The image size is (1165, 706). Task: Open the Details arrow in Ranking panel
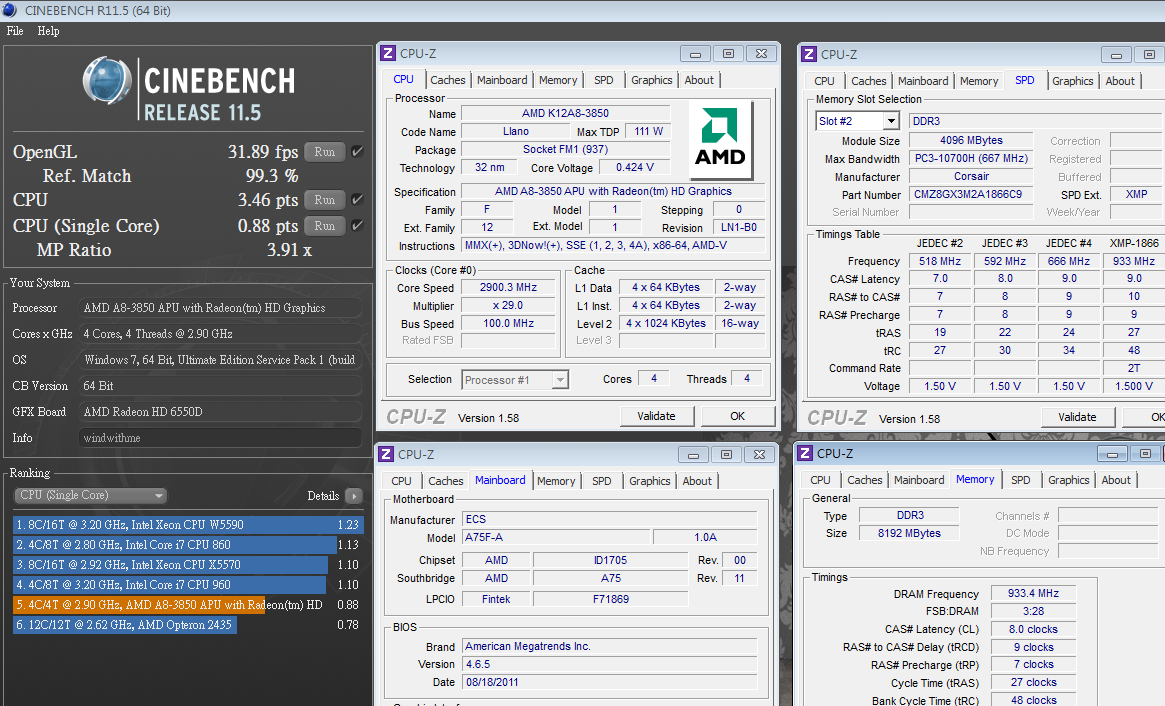(354, 496)
